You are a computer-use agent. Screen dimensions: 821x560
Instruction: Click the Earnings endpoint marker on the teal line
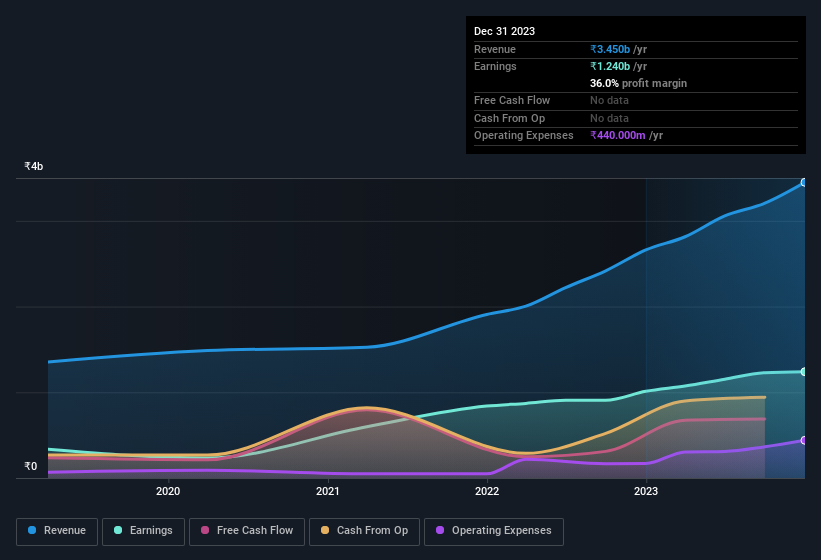[x=804, y=372]
